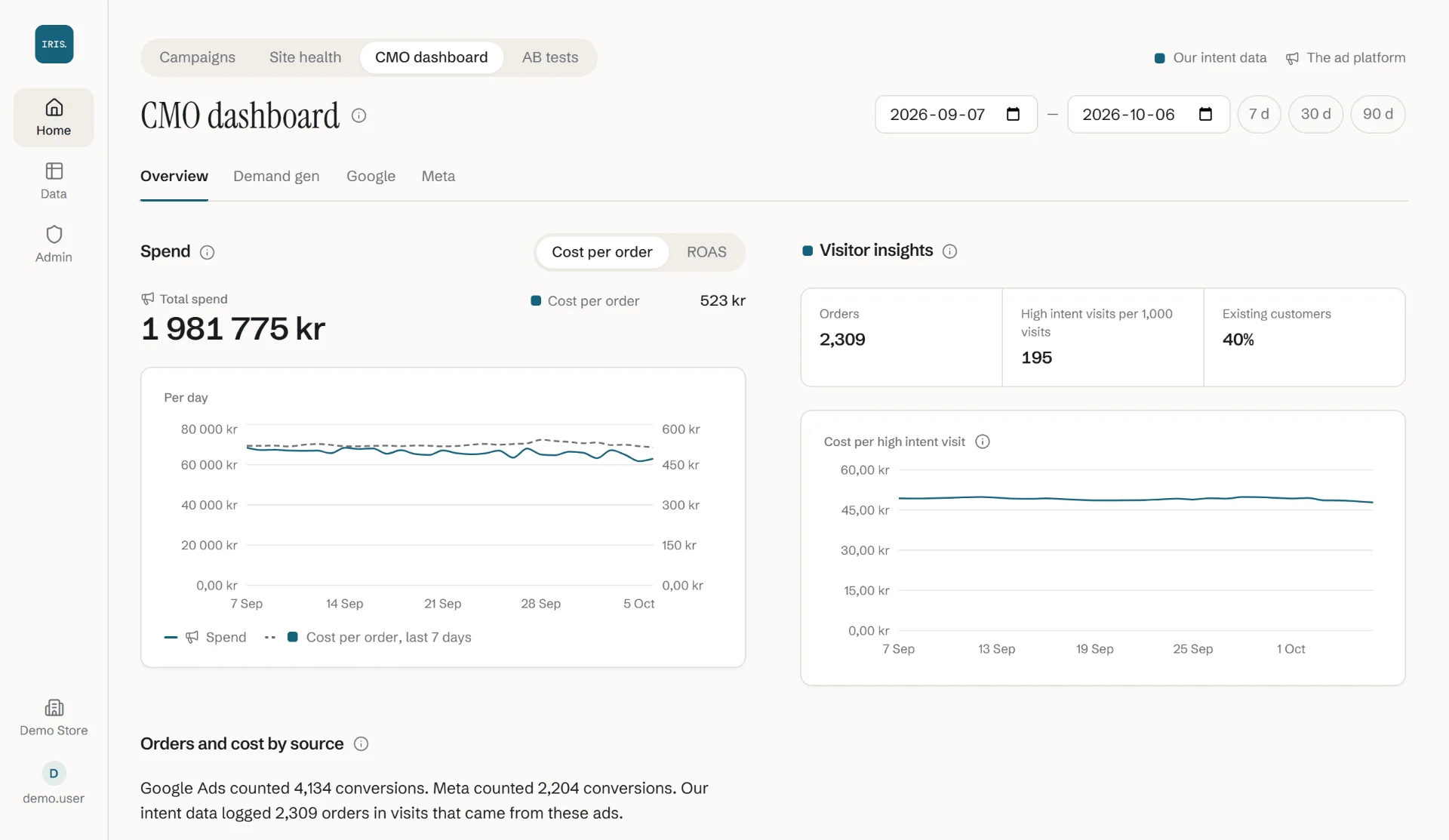Viewport: 1449px width, 840px height.
Task: Open the Admin shield section
Action: click(54, 245)
